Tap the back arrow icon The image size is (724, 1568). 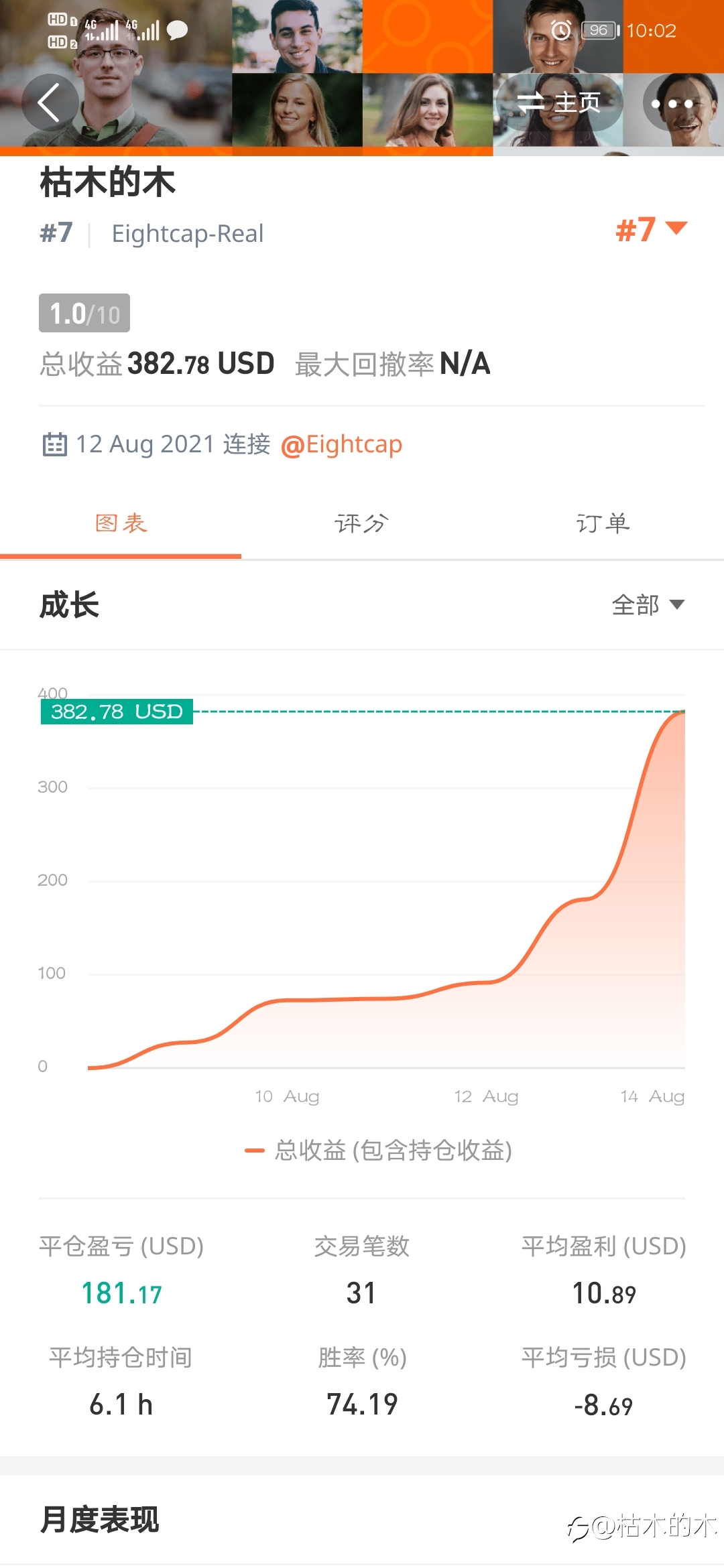tap(50, 103)
